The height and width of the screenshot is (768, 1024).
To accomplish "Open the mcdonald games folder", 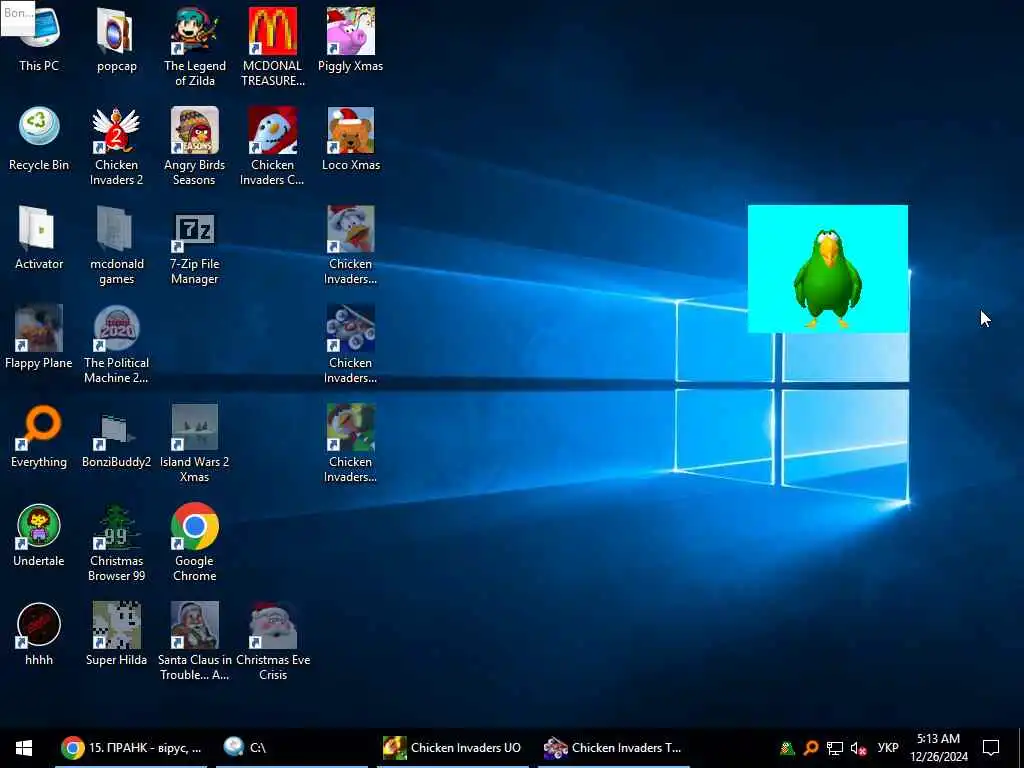I will coord(116,244).
